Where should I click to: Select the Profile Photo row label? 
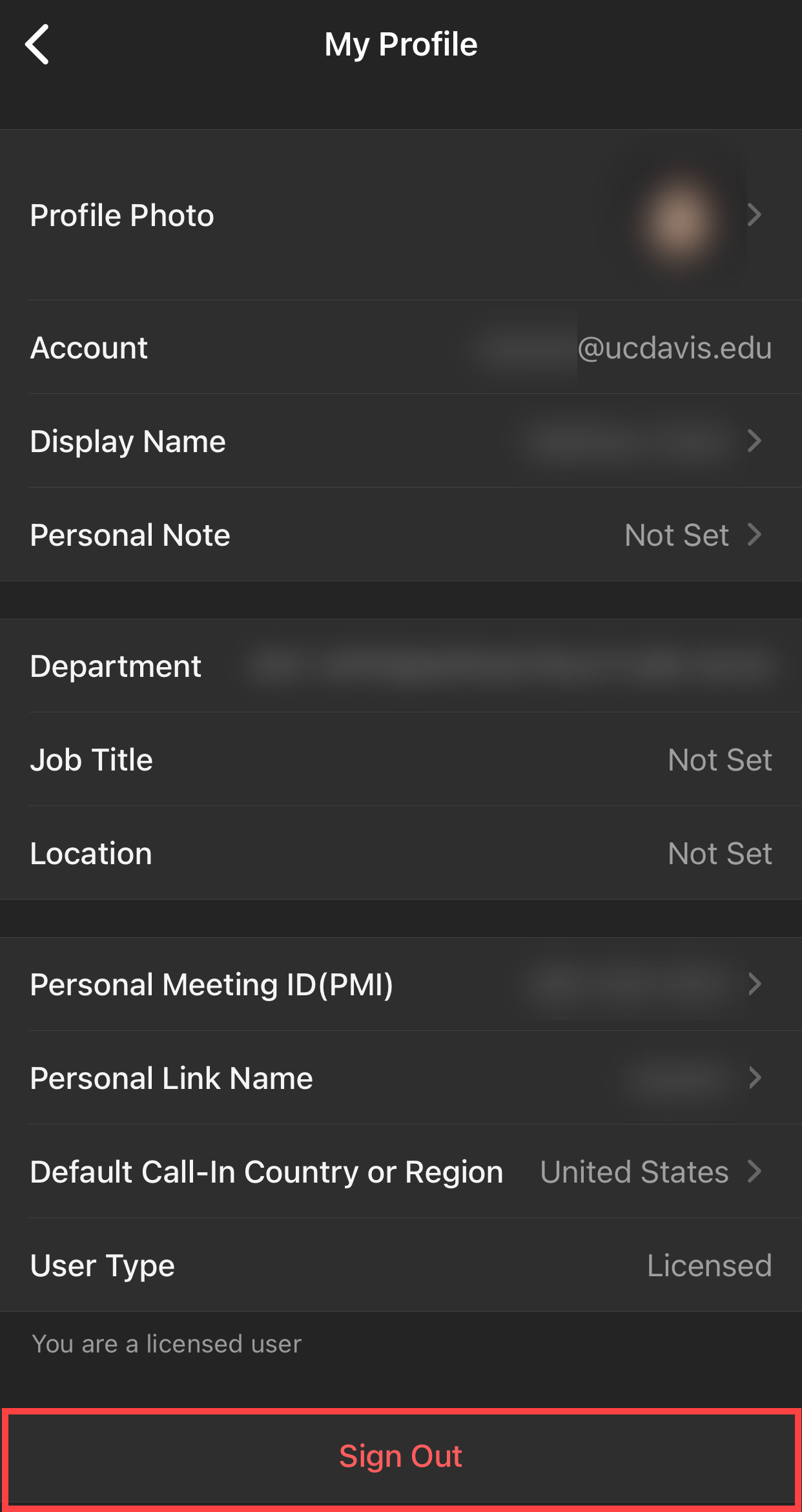(122, 216)
